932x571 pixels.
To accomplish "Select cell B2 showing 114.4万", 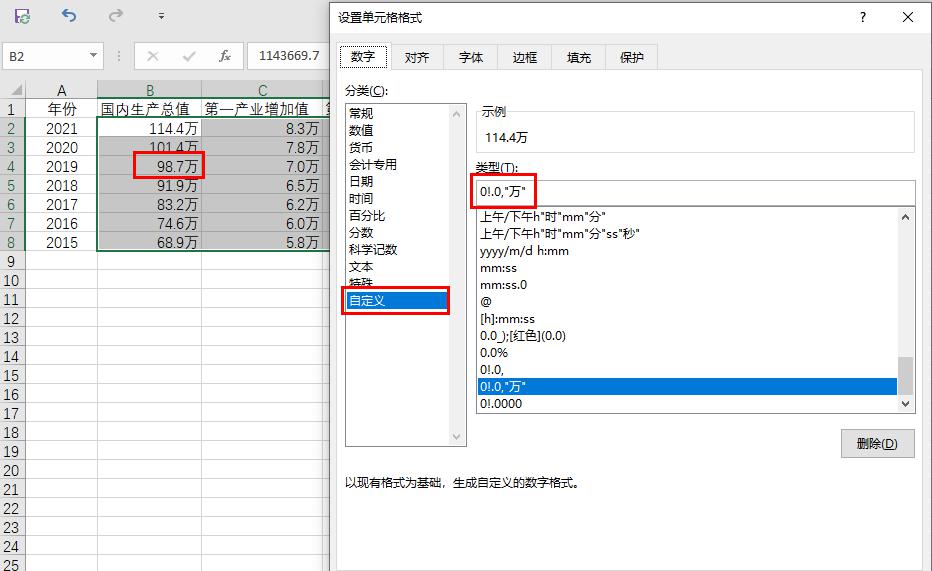I will tap(150, 128).
